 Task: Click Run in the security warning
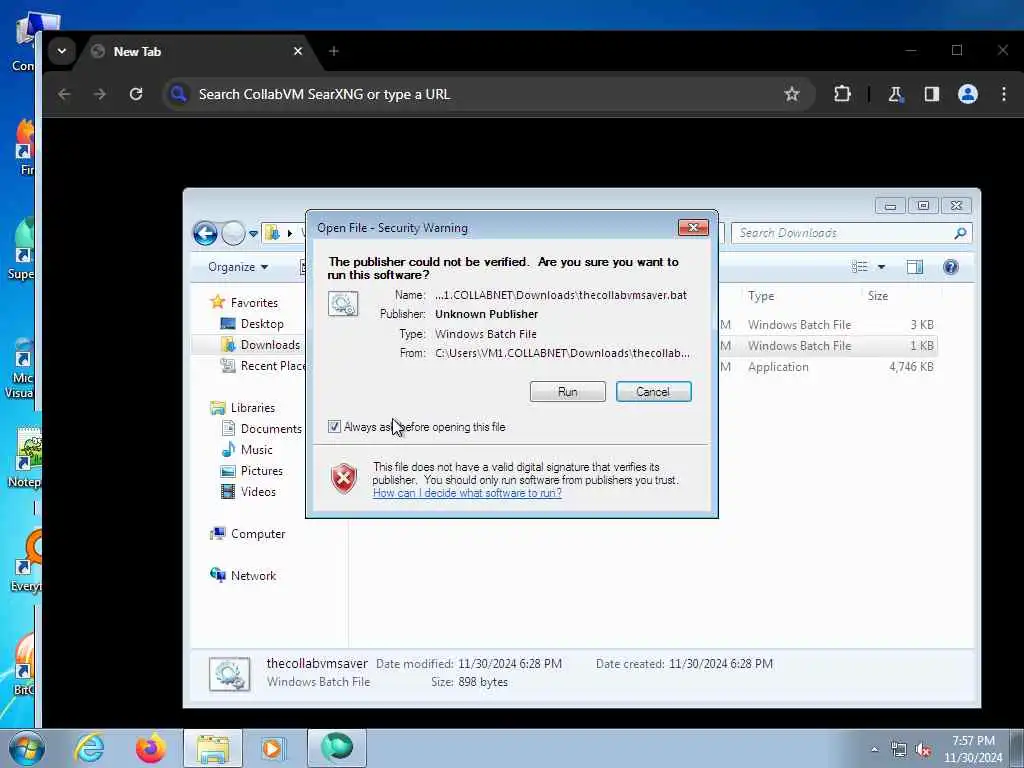pyautogui.click(x=568, y=392)
